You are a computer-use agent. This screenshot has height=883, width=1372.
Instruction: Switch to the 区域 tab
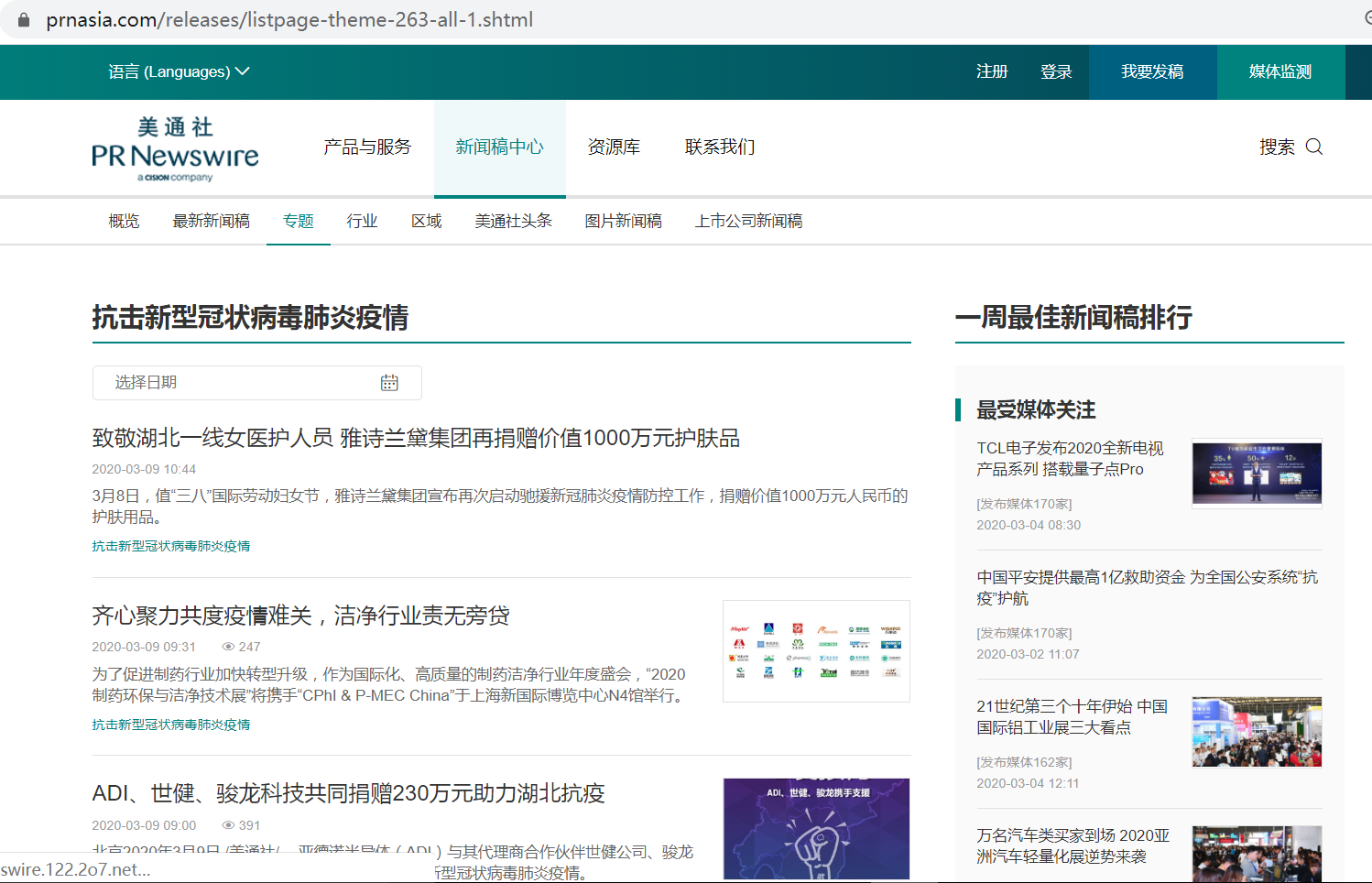(427, 221)
